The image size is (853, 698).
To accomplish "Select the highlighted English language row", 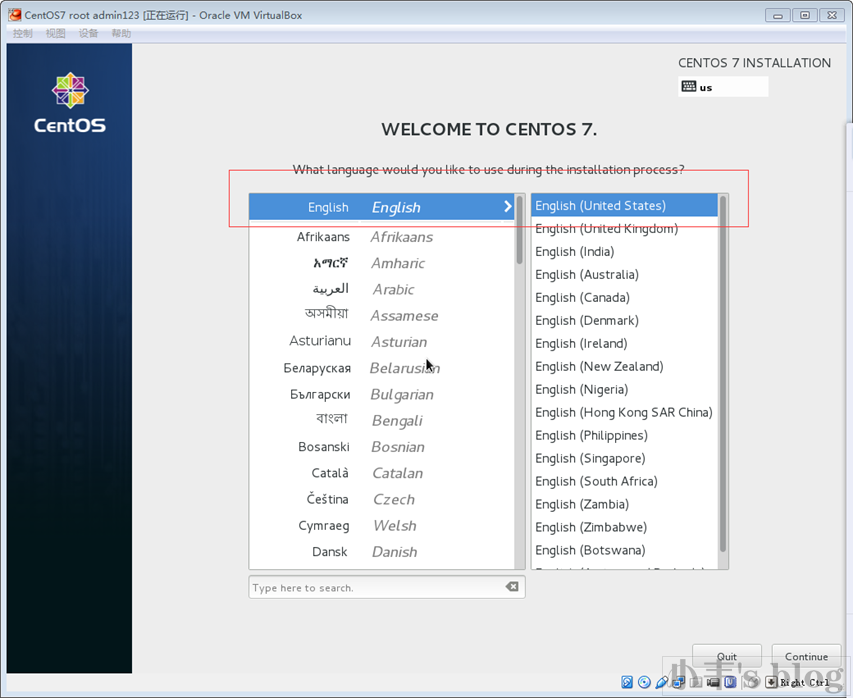I will coord(381,207).
